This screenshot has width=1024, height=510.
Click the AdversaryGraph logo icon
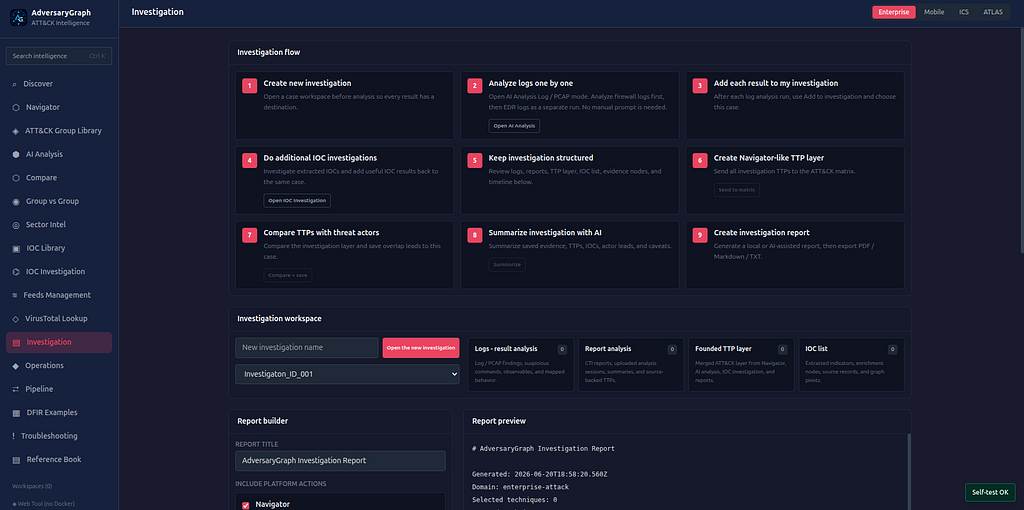coord(18,18)
